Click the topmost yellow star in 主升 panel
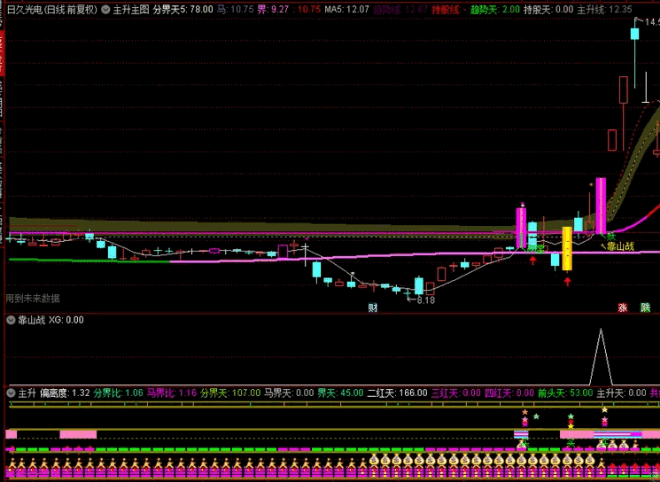Image resolution: width=660 pixels, height=482 pixels. pyautogui.click(x=605, y=410)
